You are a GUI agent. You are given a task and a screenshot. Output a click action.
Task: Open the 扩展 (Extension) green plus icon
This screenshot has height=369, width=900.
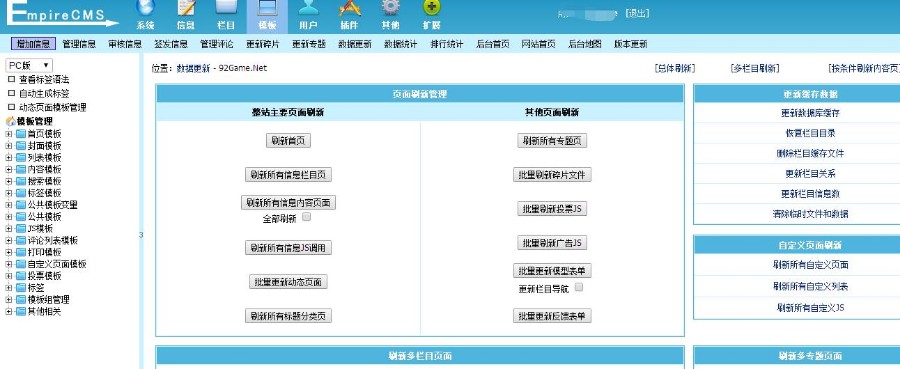pos(432,7)
